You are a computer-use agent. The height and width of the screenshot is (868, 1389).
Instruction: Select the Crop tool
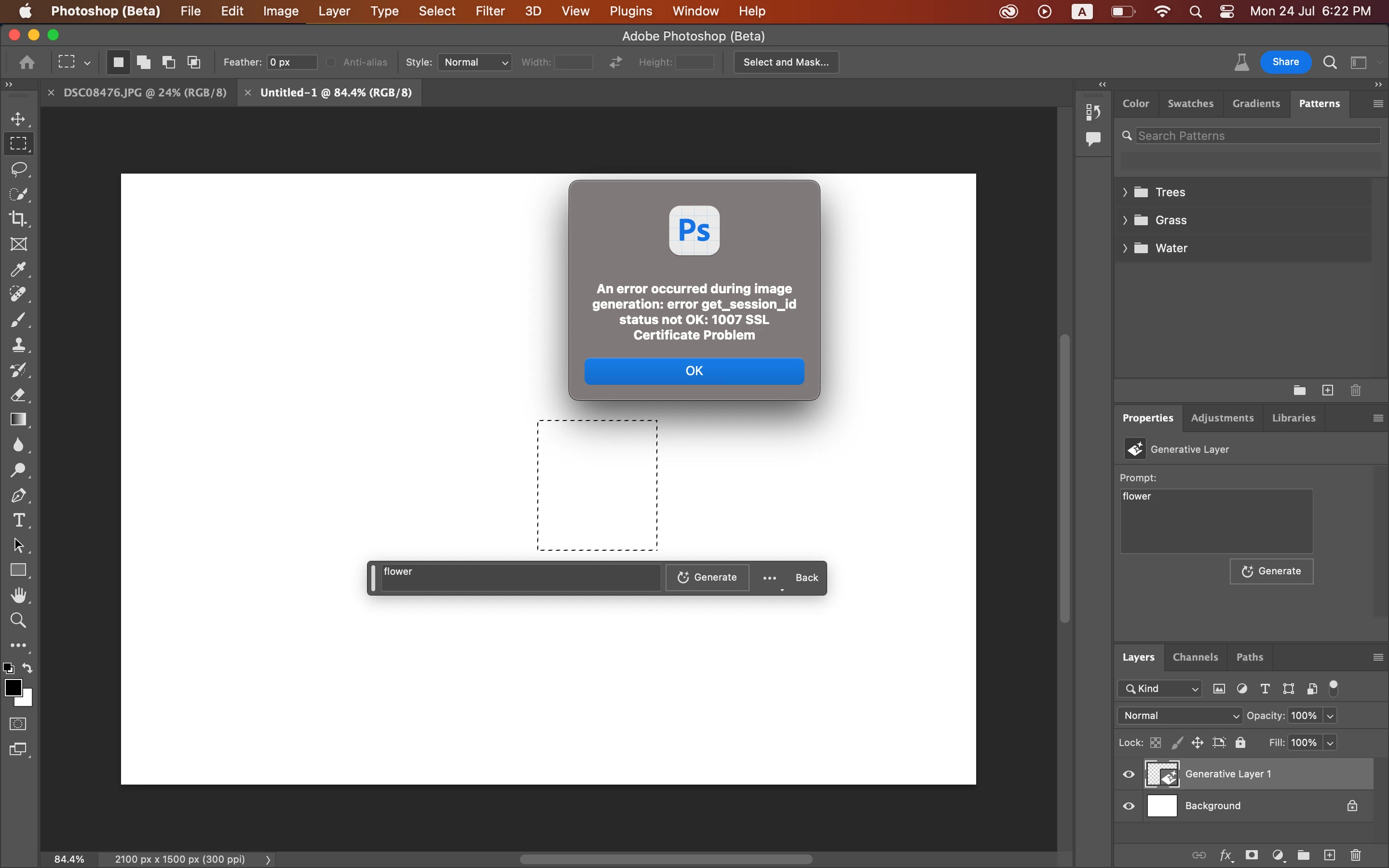[x=19, y=219]
